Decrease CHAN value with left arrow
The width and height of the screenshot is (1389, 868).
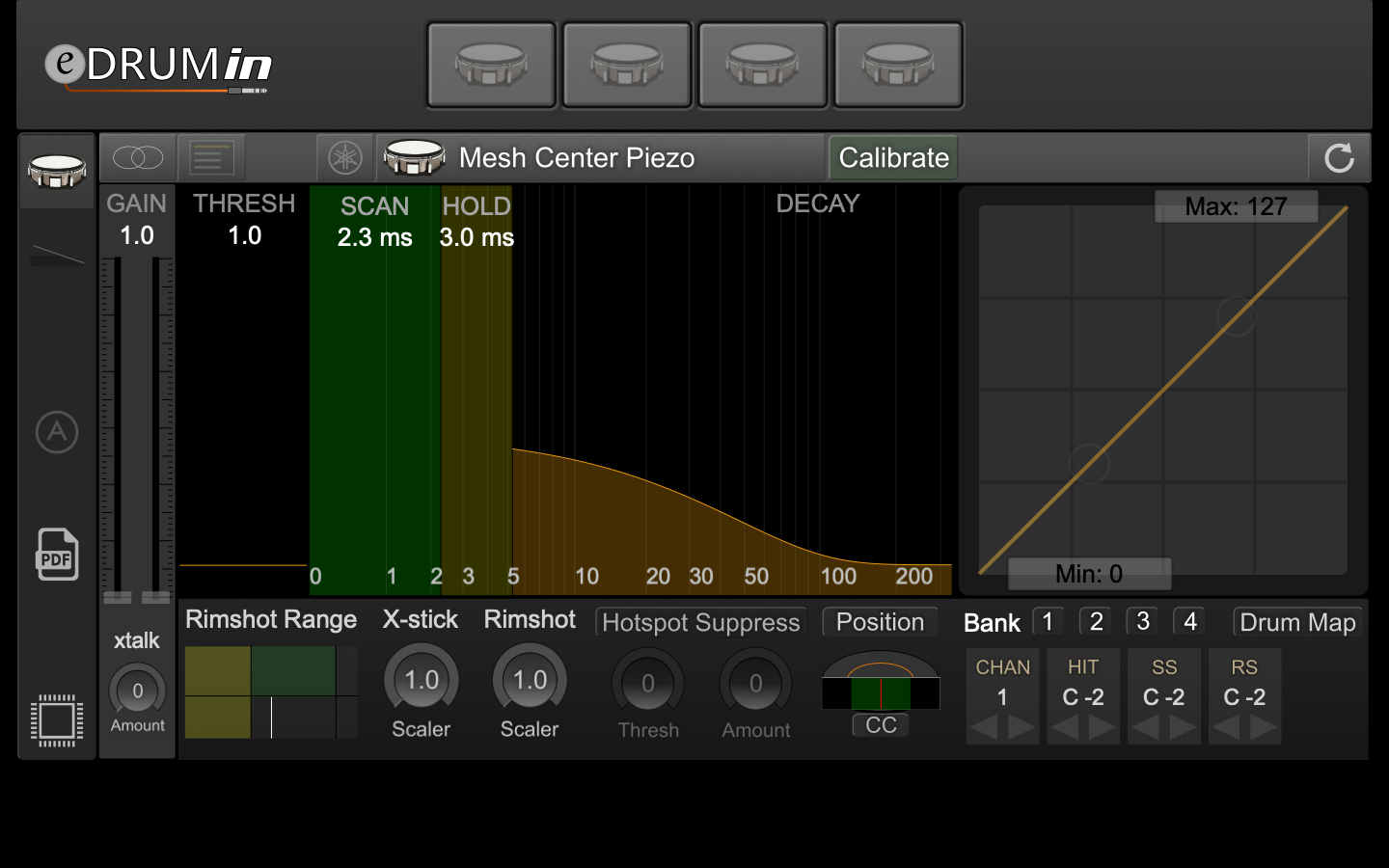984,728
